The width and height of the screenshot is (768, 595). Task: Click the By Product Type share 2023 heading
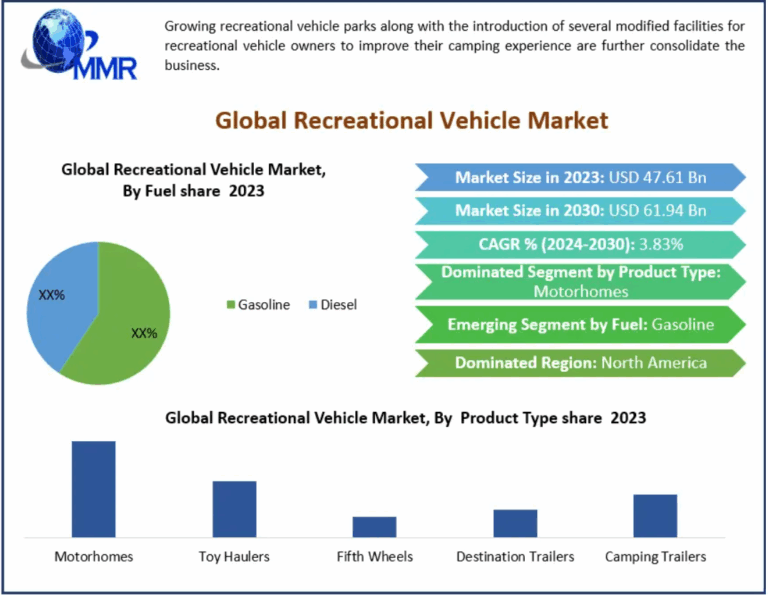click(x=405, y=417)
